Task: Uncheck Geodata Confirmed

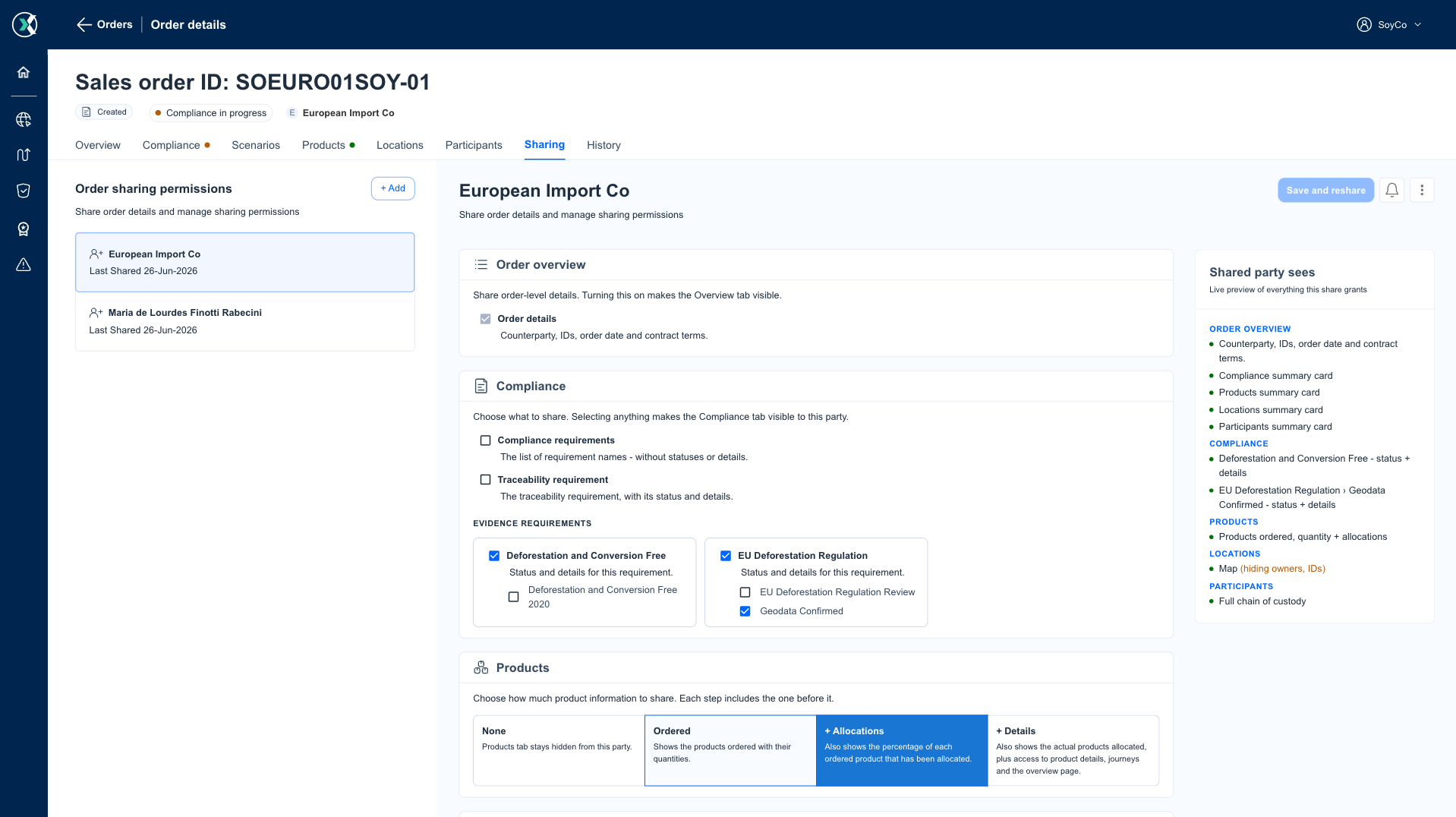Action: (x=745, y=611)
